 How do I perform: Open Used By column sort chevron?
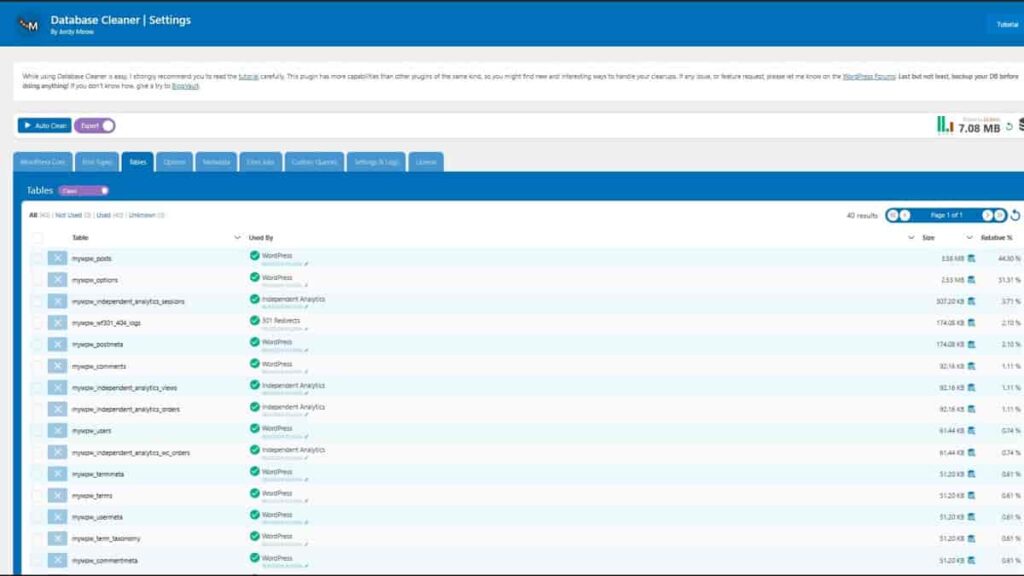pyautogui.click(x=911, y=238)
